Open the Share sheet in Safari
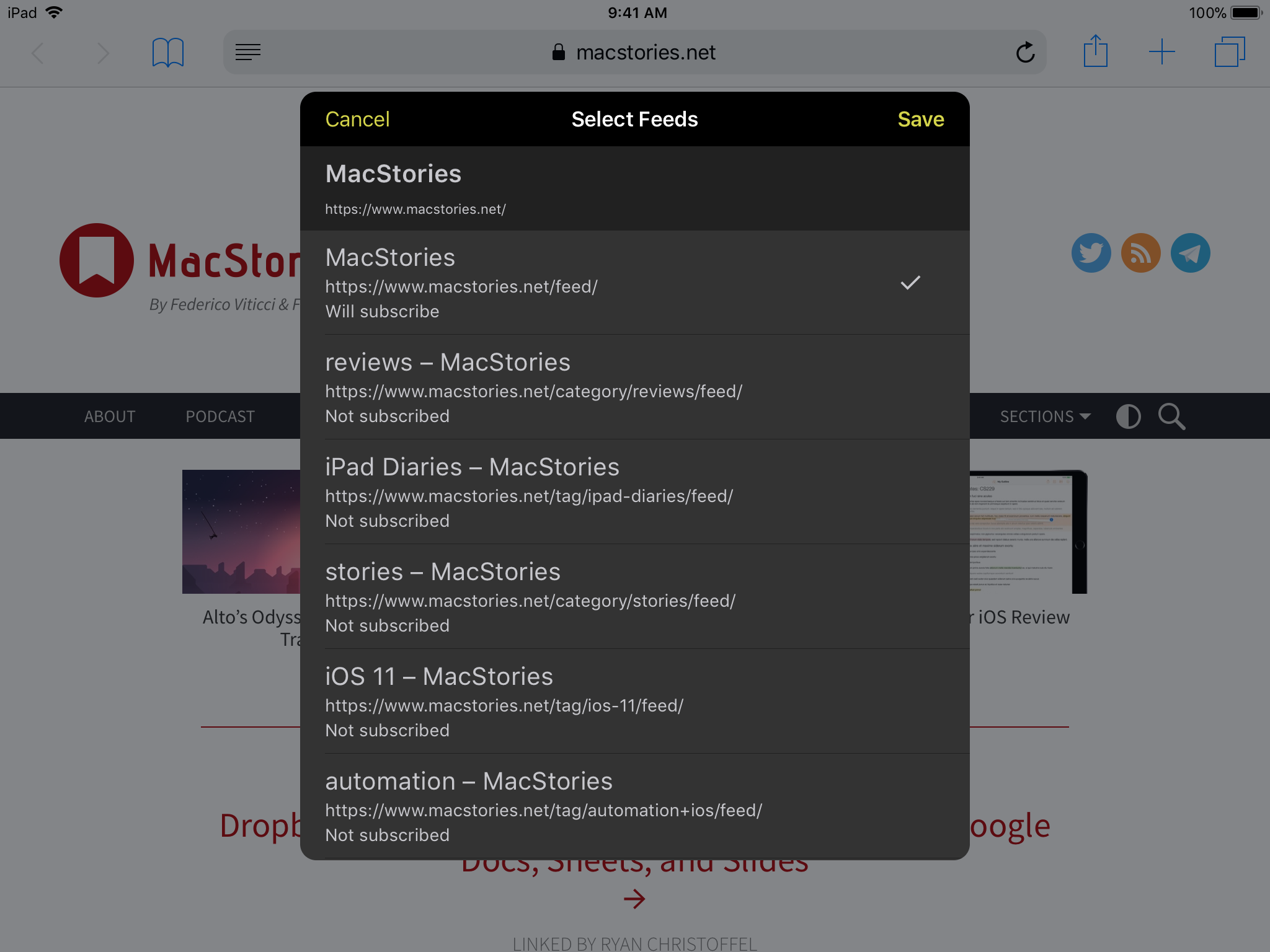Image resolution: width=1270 pixels, height=952 pixels. tap(1096, 52)
